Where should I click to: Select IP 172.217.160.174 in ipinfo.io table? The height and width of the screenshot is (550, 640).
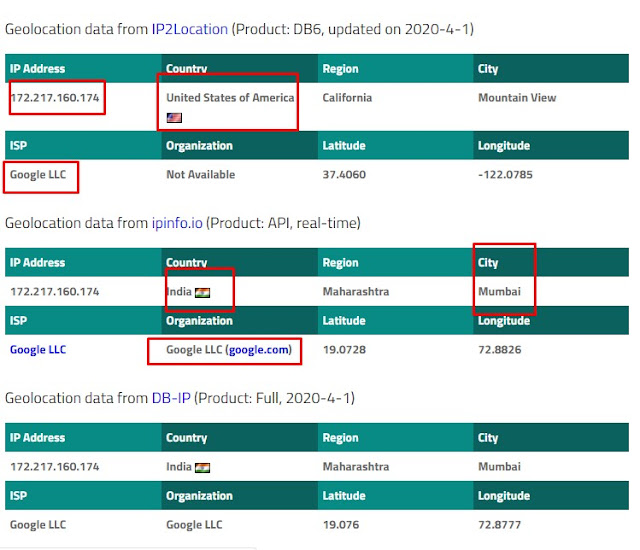tap(55, 292)
